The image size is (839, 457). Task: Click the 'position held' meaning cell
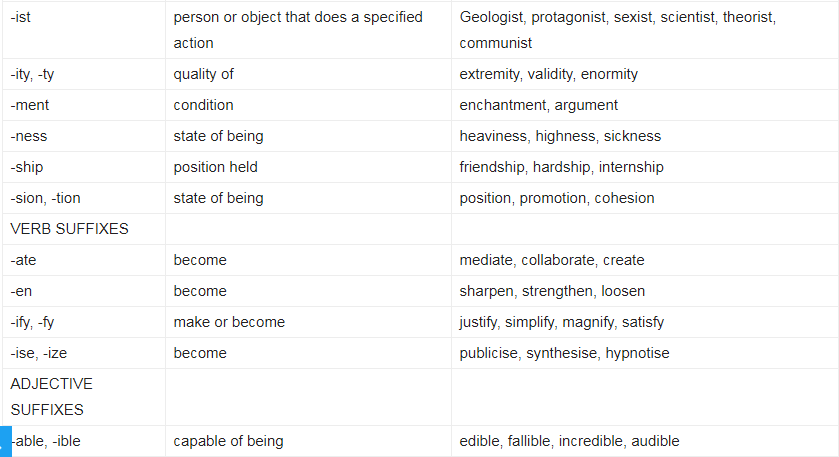308,167
